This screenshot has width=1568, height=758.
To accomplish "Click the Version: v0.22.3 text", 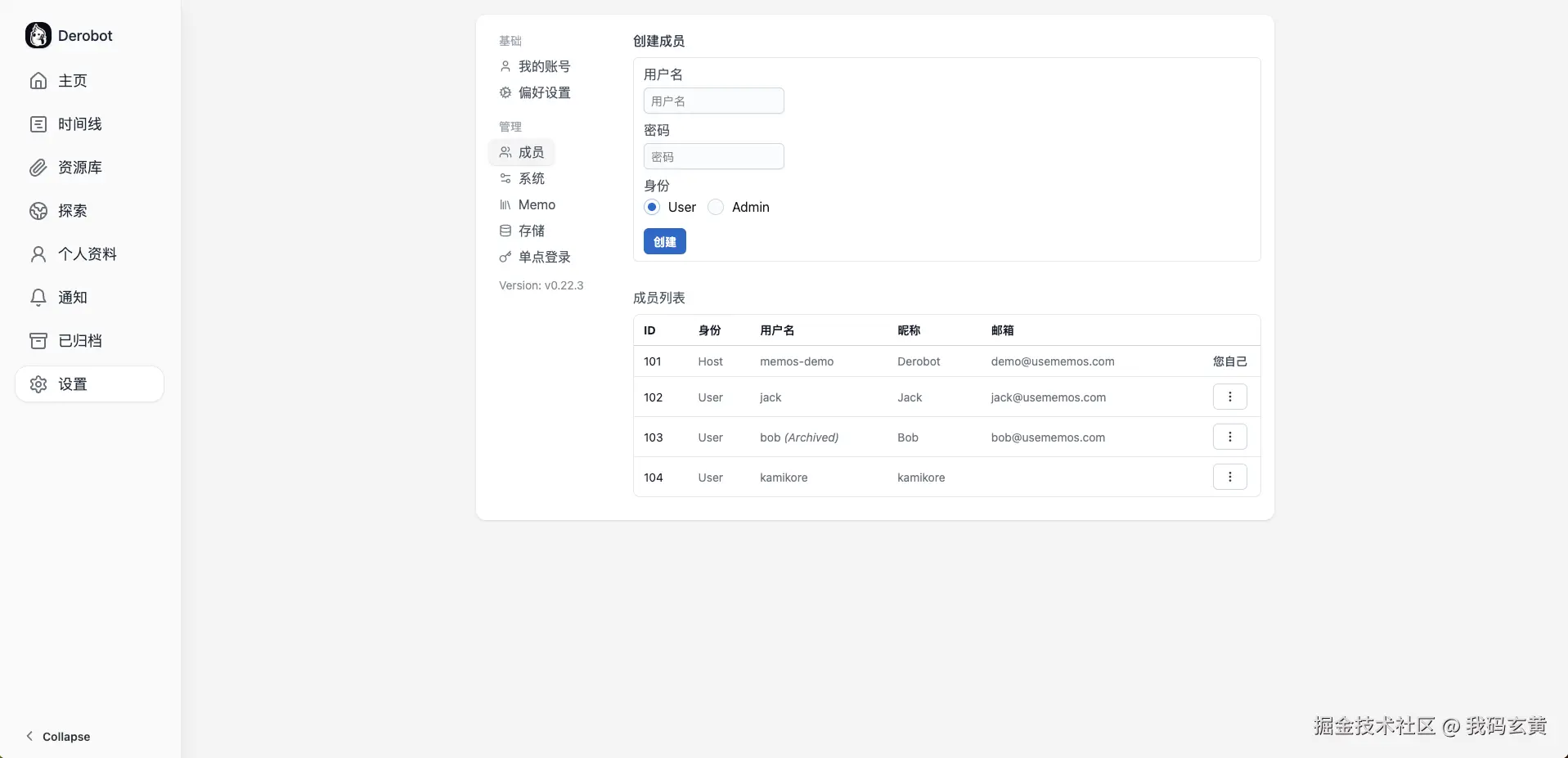I will 541,285.
